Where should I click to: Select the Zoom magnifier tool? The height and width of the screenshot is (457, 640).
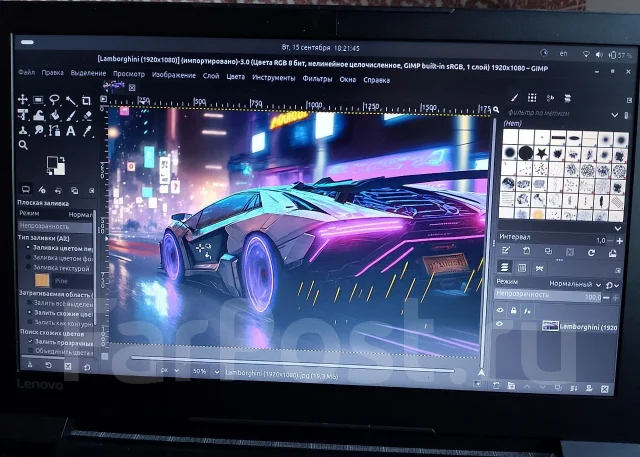[x=23, y=145]
